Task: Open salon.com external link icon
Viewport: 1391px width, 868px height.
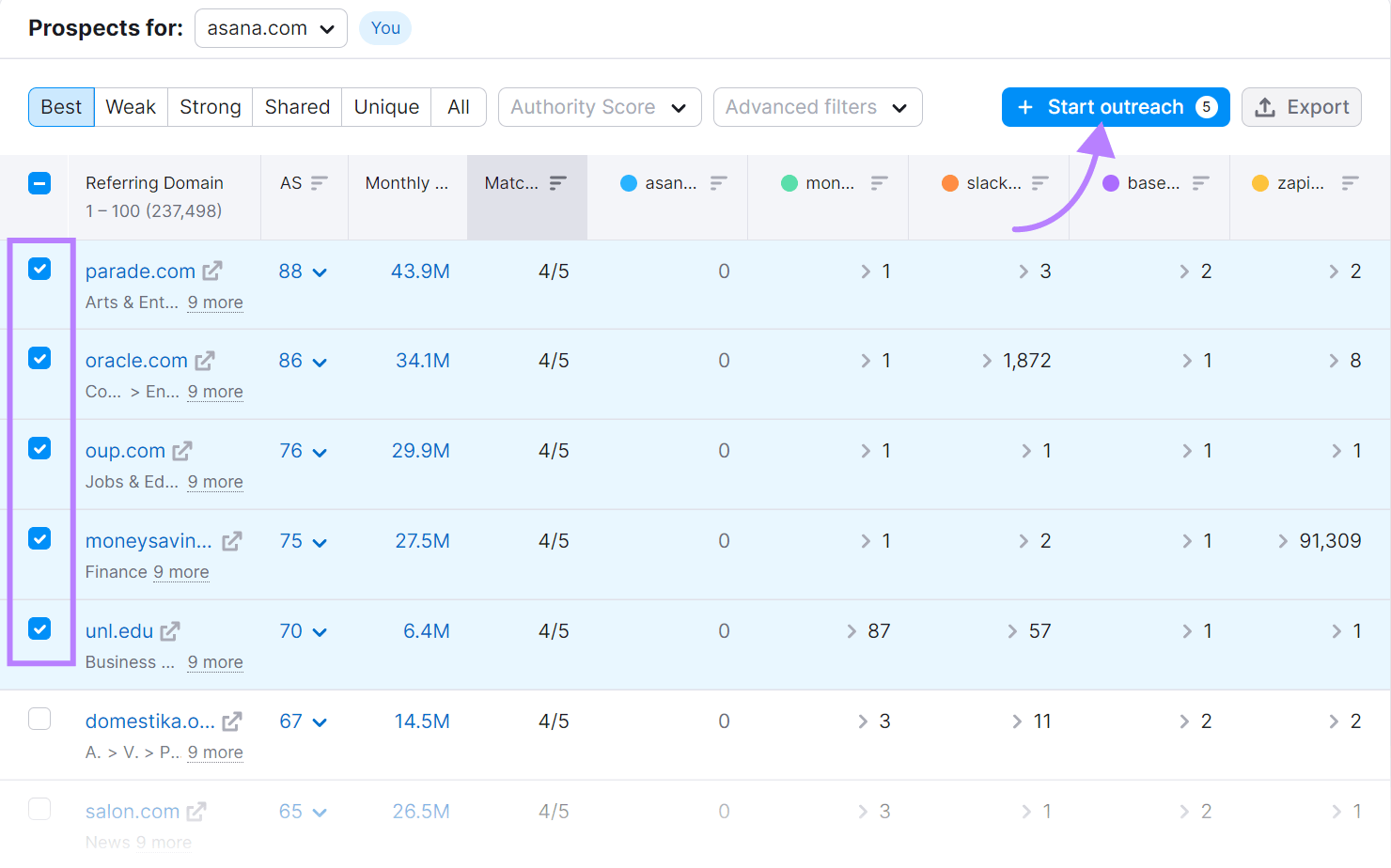Action: coord(196,812)
